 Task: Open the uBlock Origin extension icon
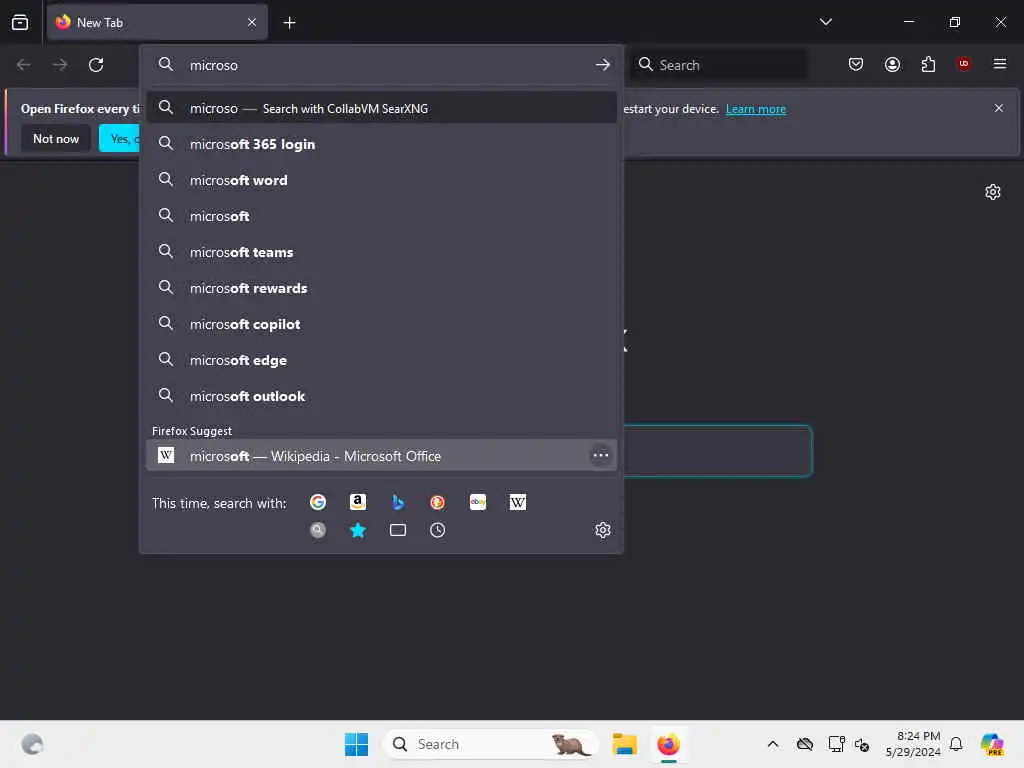[963, 64]
